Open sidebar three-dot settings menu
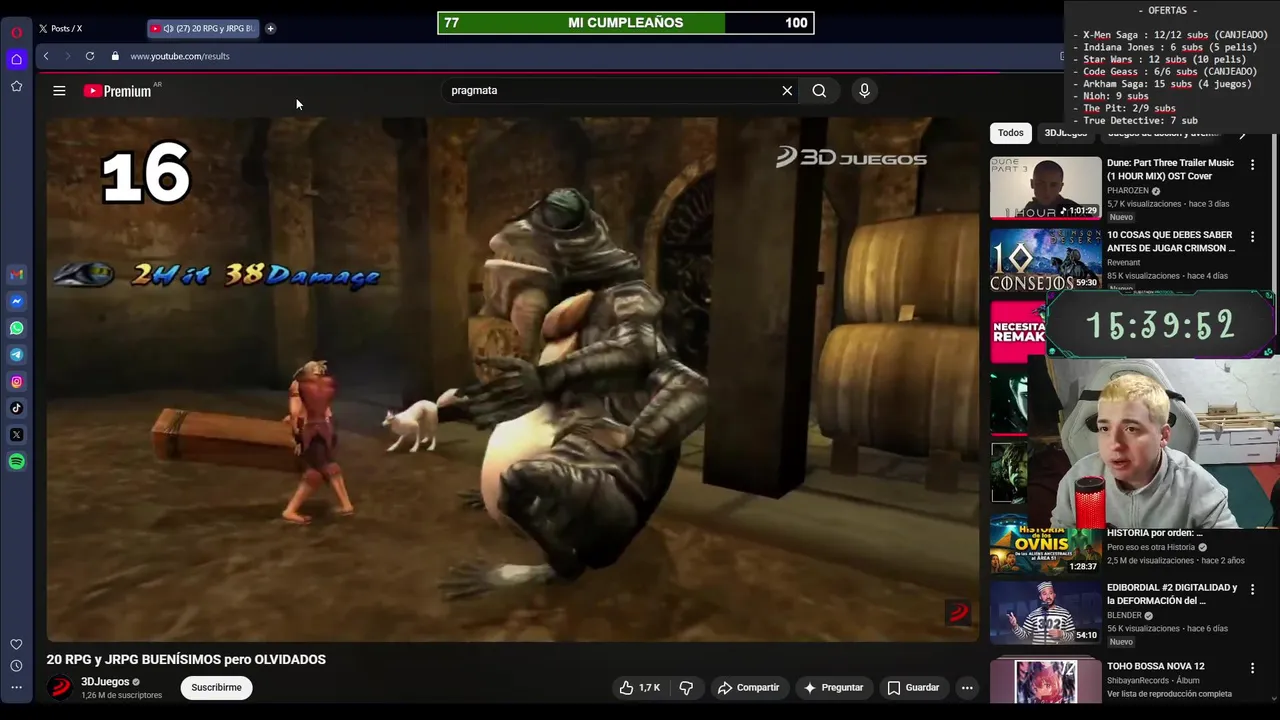The height and width of the screenshot is (720, 1280). [16, 687]
